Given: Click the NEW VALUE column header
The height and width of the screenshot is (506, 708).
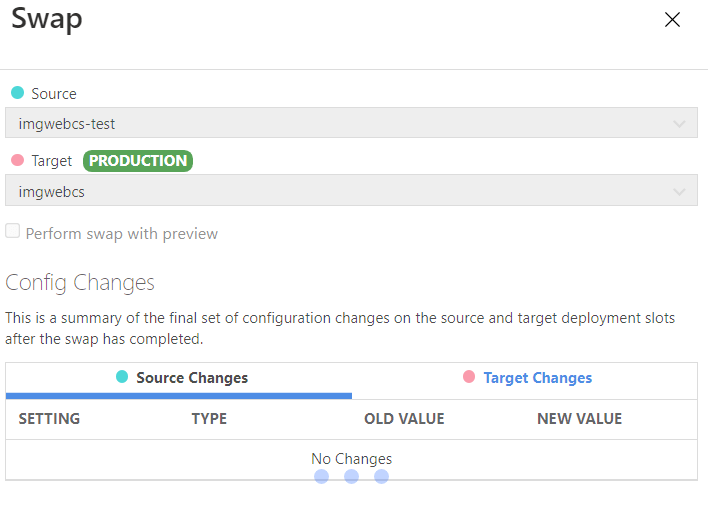Looking at the screenshot, I should tap(579, 419).
